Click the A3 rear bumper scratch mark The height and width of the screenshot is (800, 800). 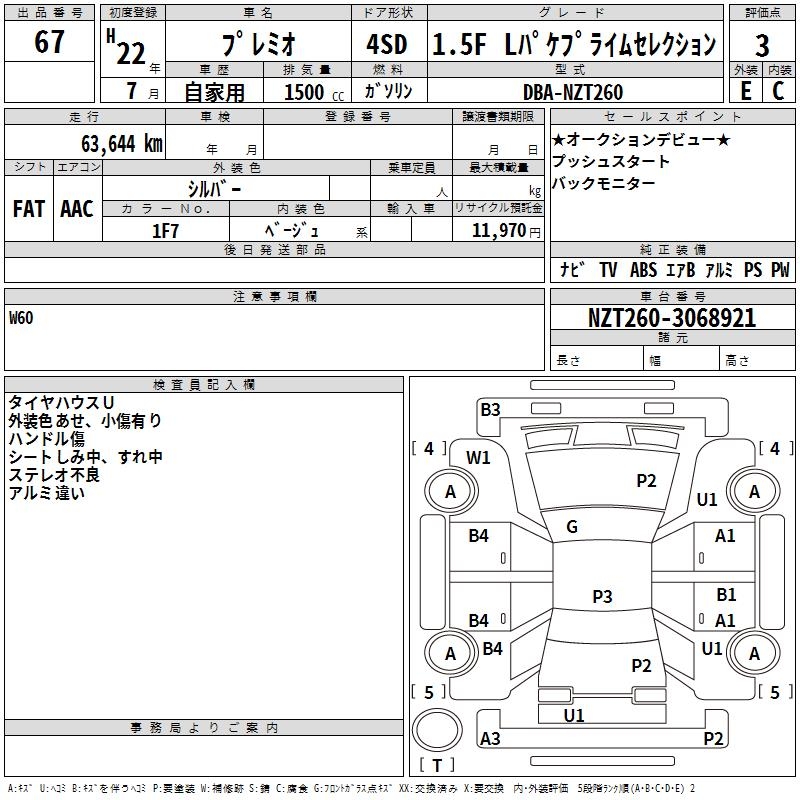(x=490, y=738)
